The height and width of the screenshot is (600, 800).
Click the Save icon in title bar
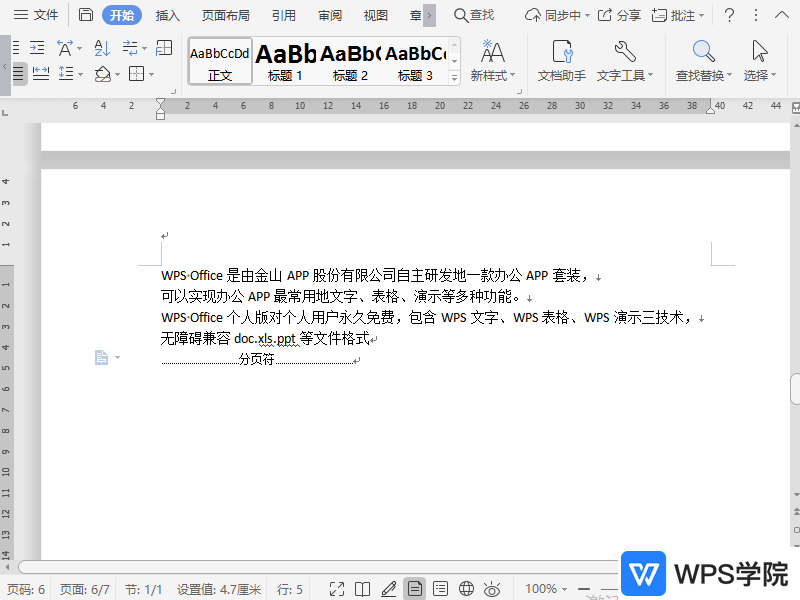pos(86,15)
